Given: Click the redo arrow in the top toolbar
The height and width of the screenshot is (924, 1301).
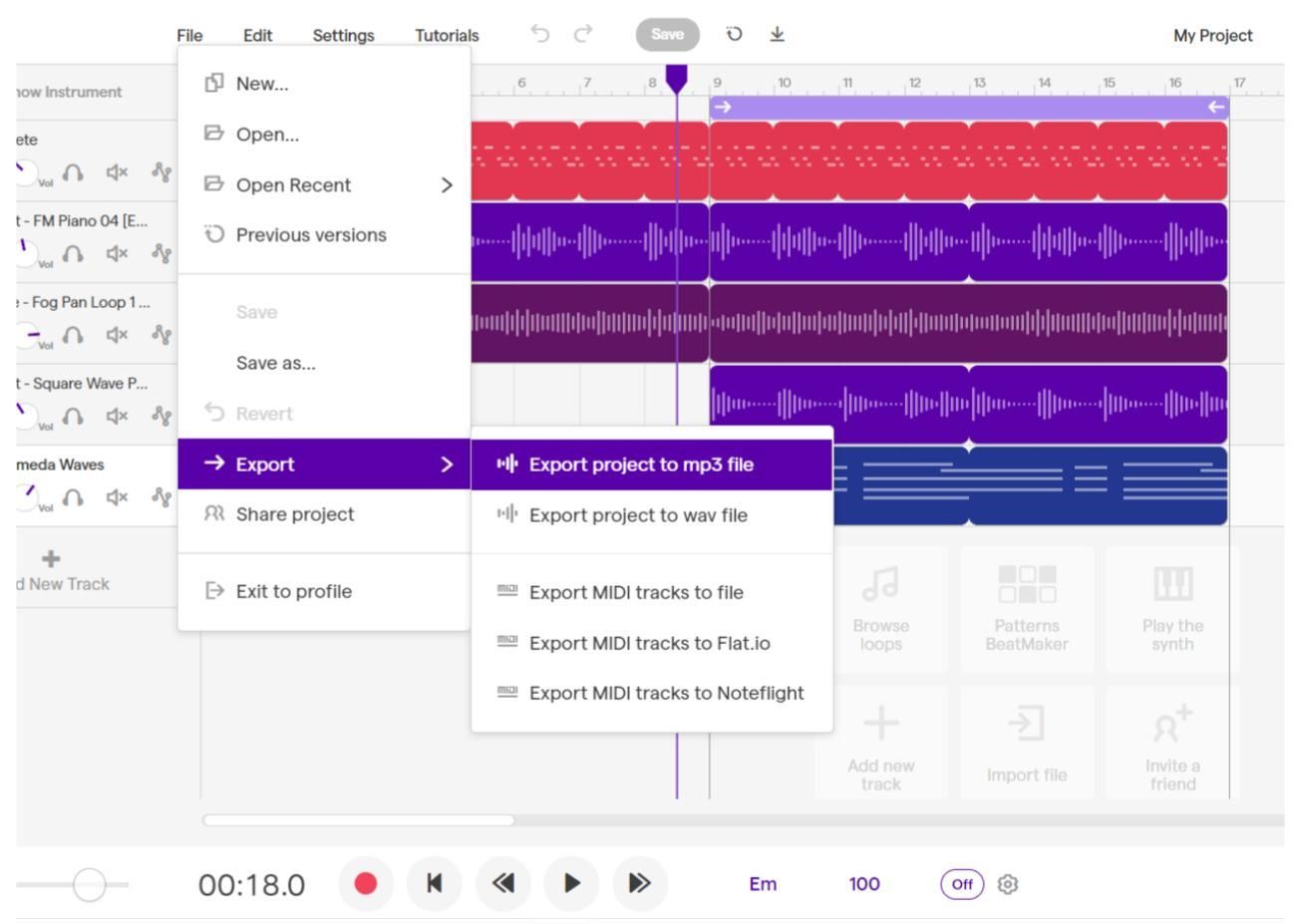Looking at the screenshot, I should 583,34.
